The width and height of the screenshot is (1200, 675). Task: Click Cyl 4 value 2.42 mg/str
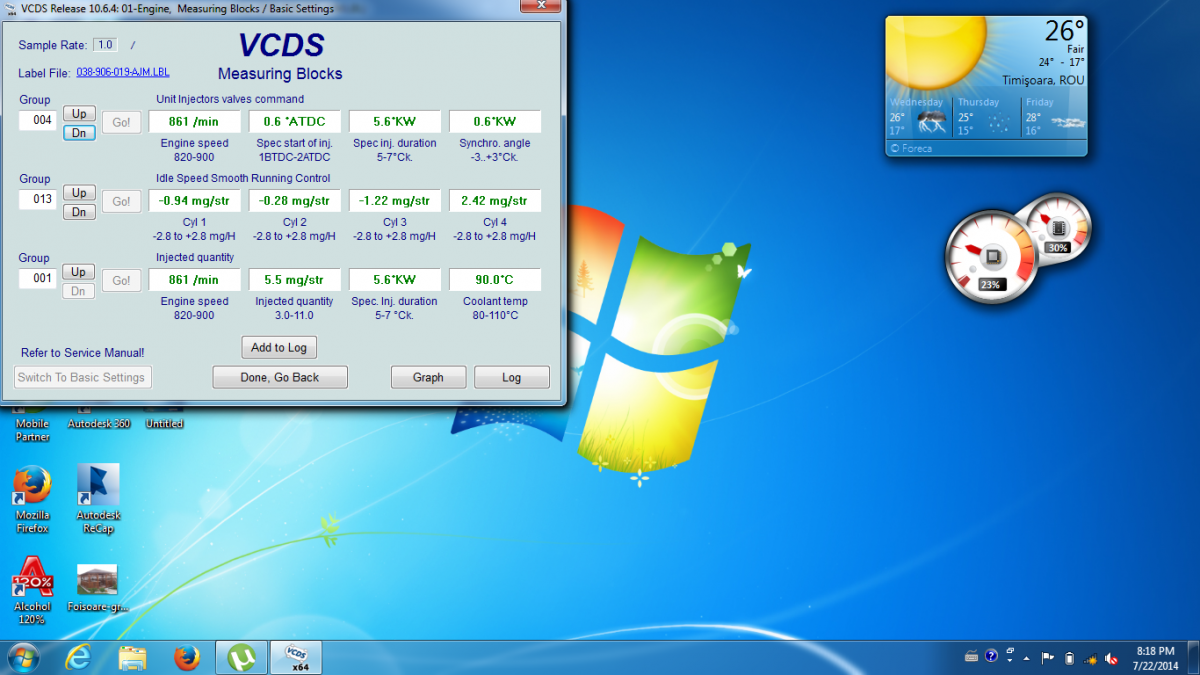[495, 201]
